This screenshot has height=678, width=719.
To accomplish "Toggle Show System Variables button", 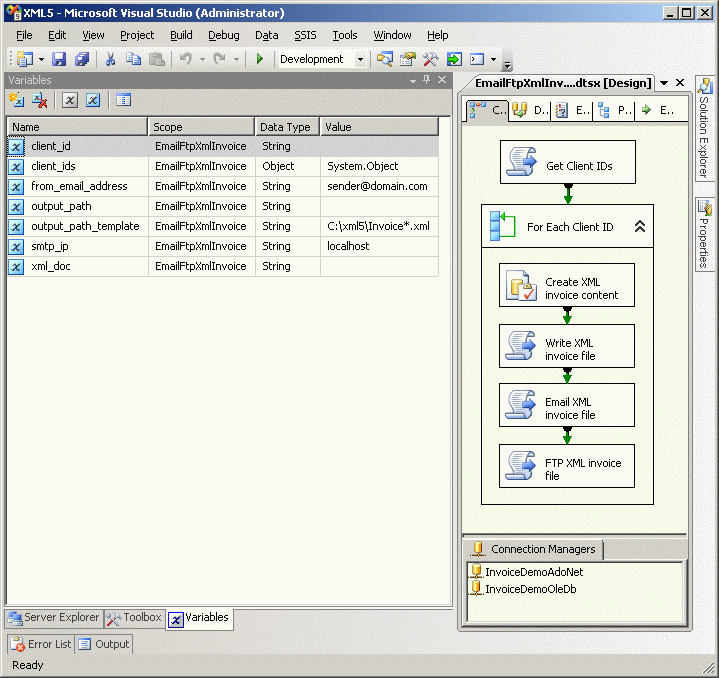I will tap(70, 100).
